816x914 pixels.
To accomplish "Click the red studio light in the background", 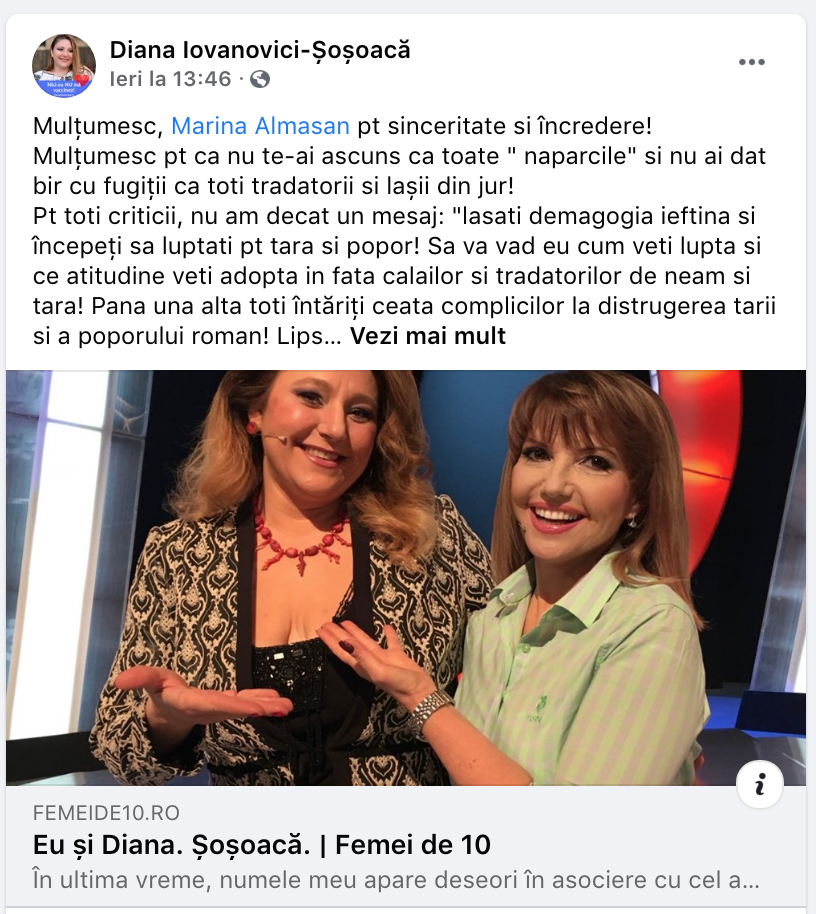I will pos(697,443).
